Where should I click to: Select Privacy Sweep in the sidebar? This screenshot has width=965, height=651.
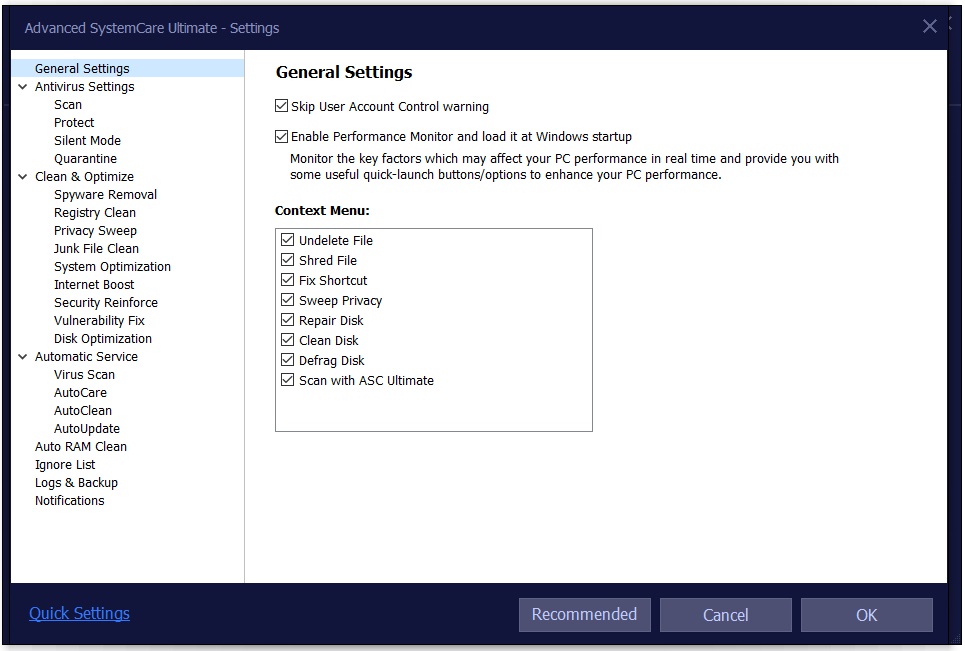tap(95, 231)
